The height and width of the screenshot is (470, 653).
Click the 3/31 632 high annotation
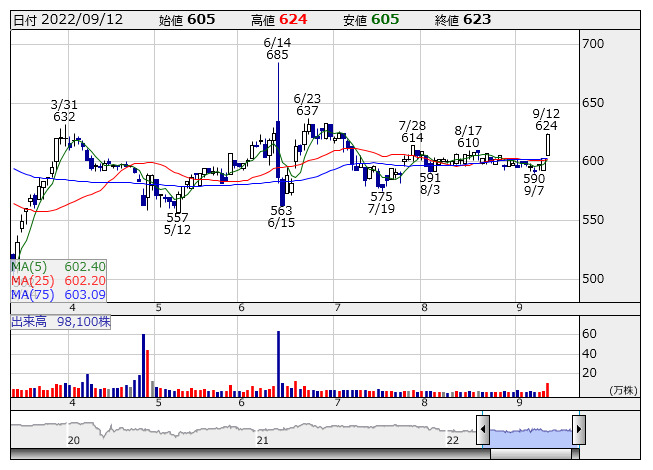click(64, 111)
